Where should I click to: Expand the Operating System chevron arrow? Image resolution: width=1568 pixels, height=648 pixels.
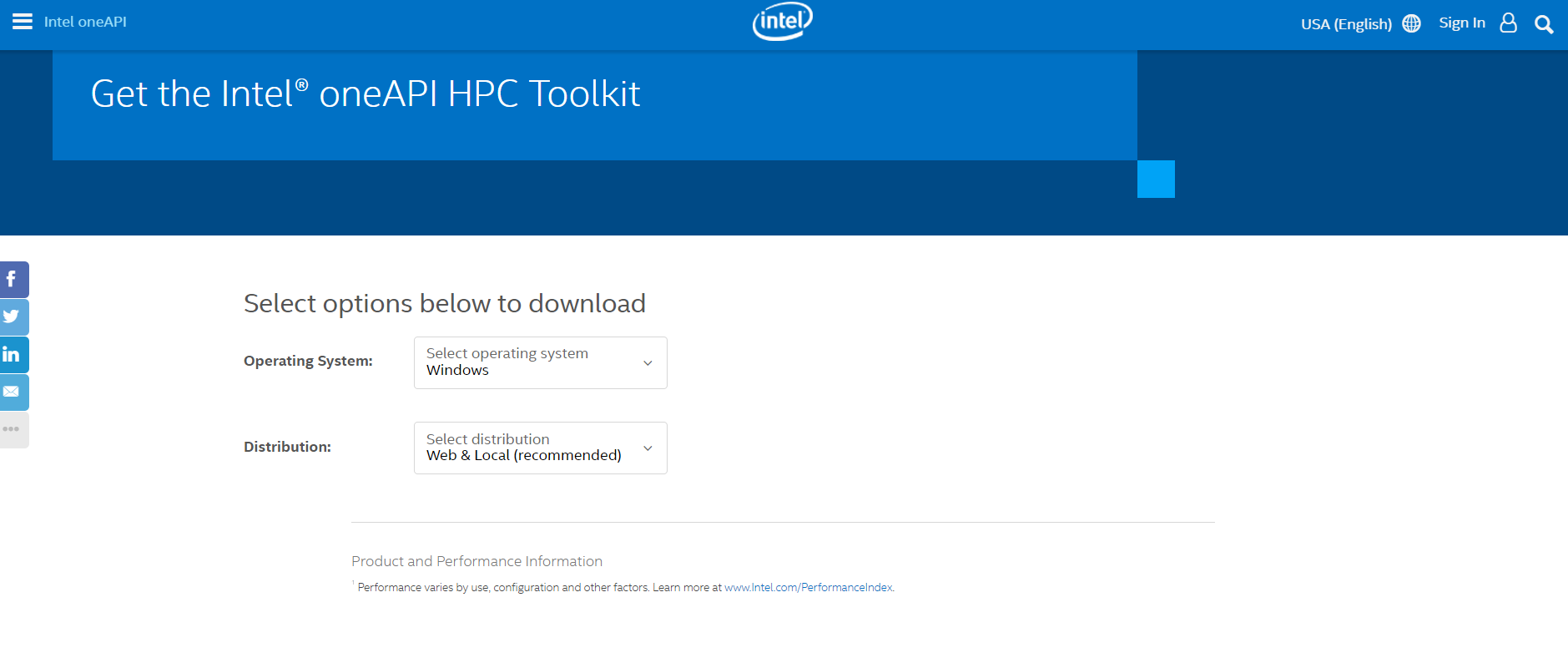pyautogui.click(x=648, y=363)
